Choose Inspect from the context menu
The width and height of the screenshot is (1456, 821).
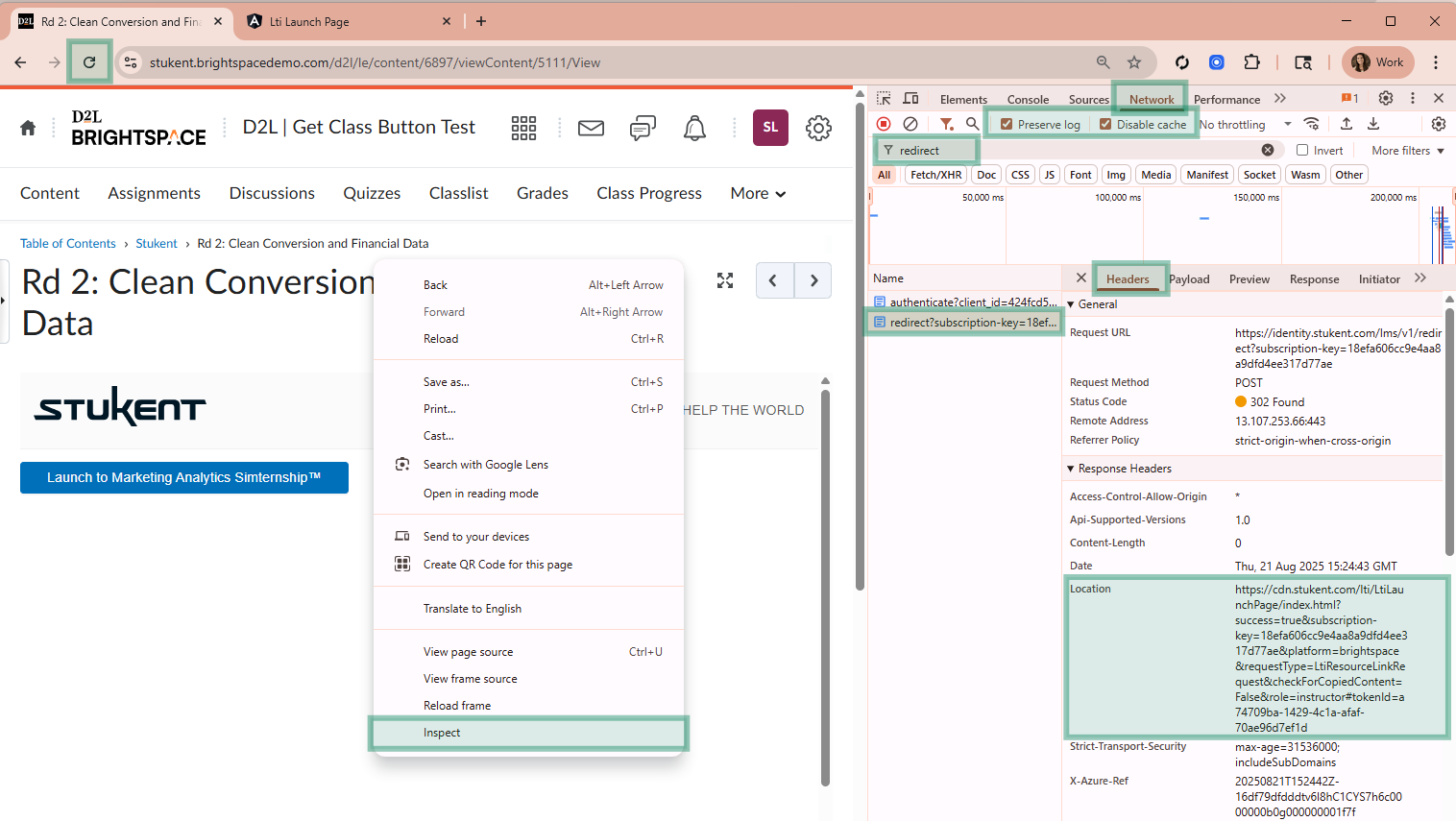[528, 733]
